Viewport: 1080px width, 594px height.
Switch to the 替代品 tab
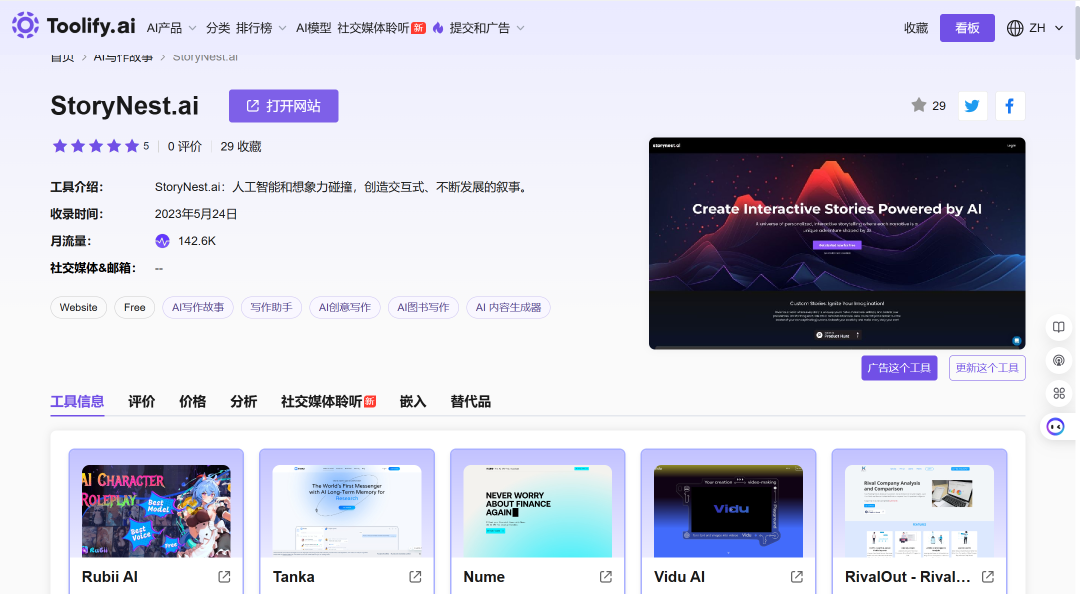tap(470, 402)
